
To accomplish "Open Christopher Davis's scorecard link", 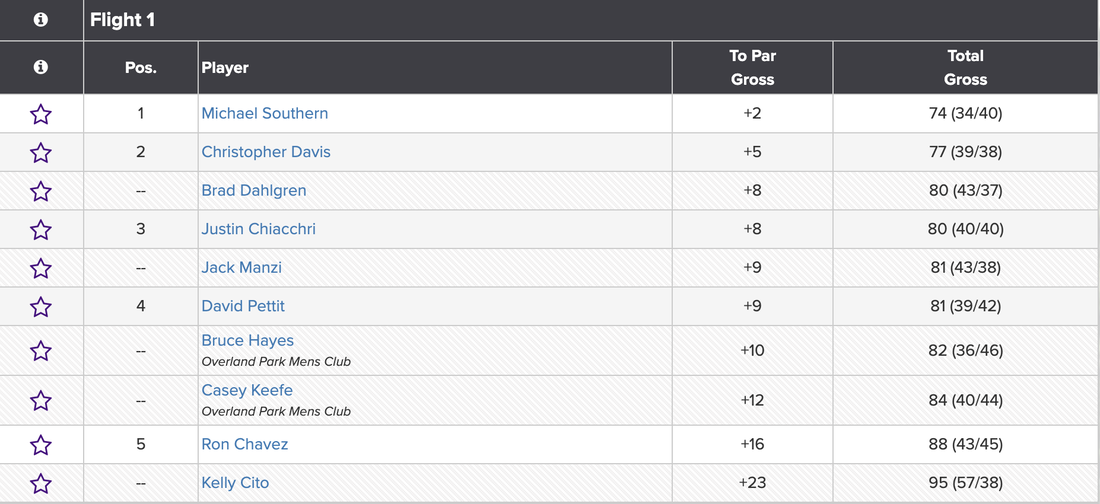I will [266, 152].
